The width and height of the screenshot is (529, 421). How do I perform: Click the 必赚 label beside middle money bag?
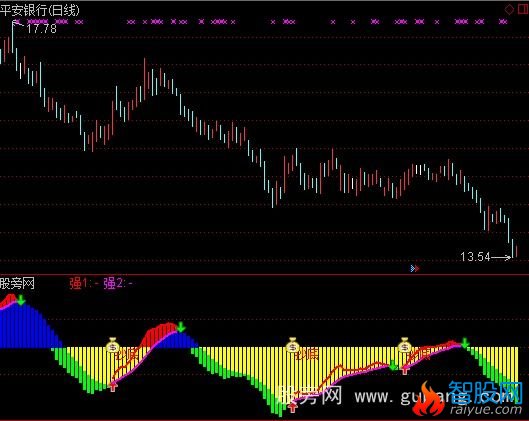(307, 355)
